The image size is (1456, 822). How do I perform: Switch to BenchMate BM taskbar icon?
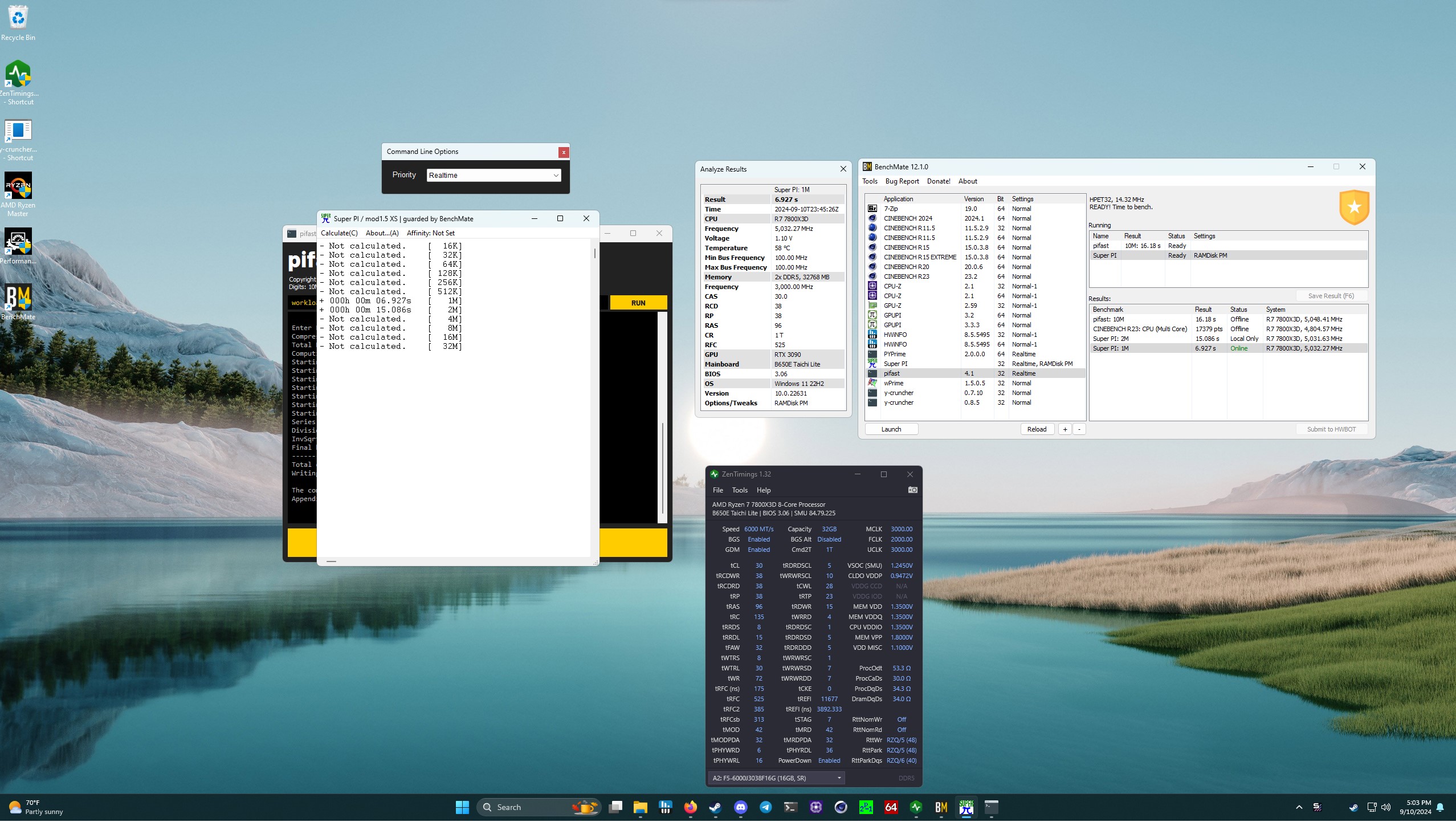click(x=941, y=808)
